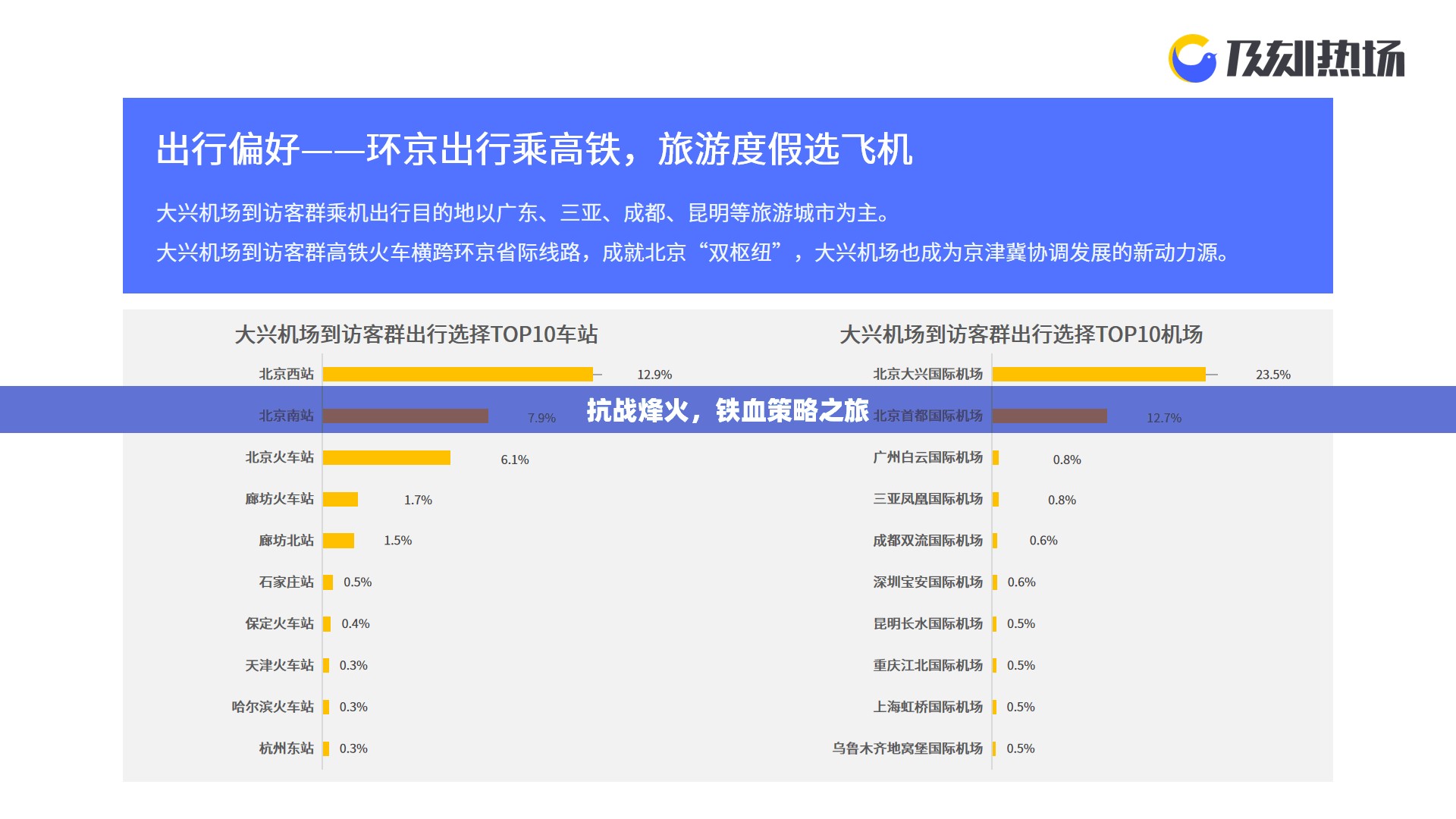Click the 0.4% value for 保定火车站
This screenshot has width=1456, height=819.
point(356,623)
